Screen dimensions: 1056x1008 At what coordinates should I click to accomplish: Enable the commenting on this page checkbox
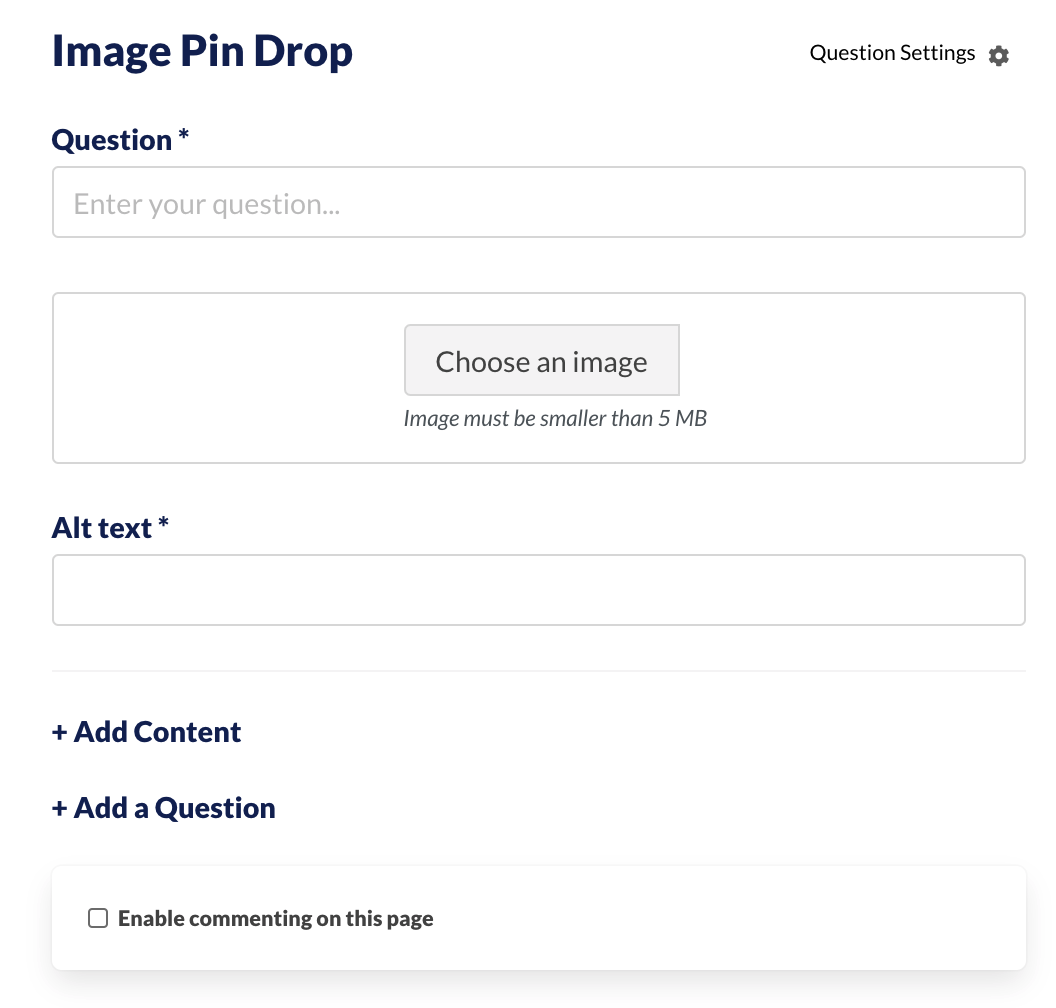pos(98,918)
